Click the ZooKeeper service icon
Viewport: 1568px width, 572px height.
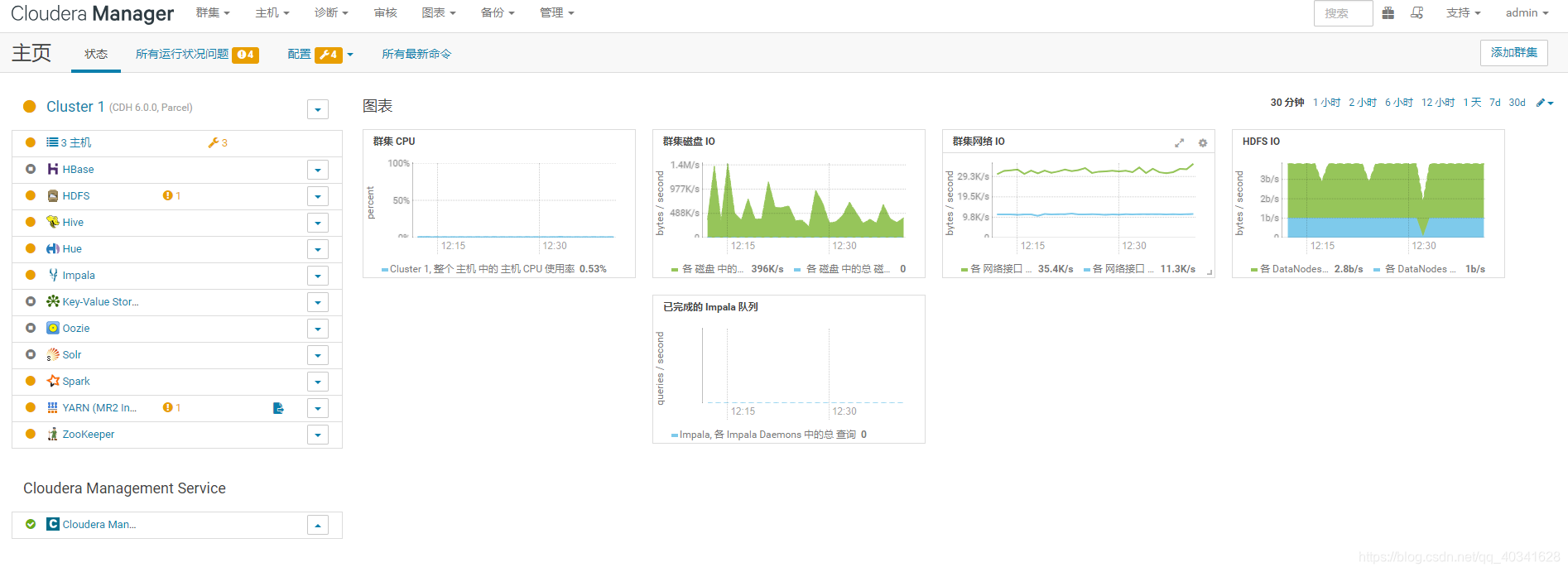tap(53, 434)
